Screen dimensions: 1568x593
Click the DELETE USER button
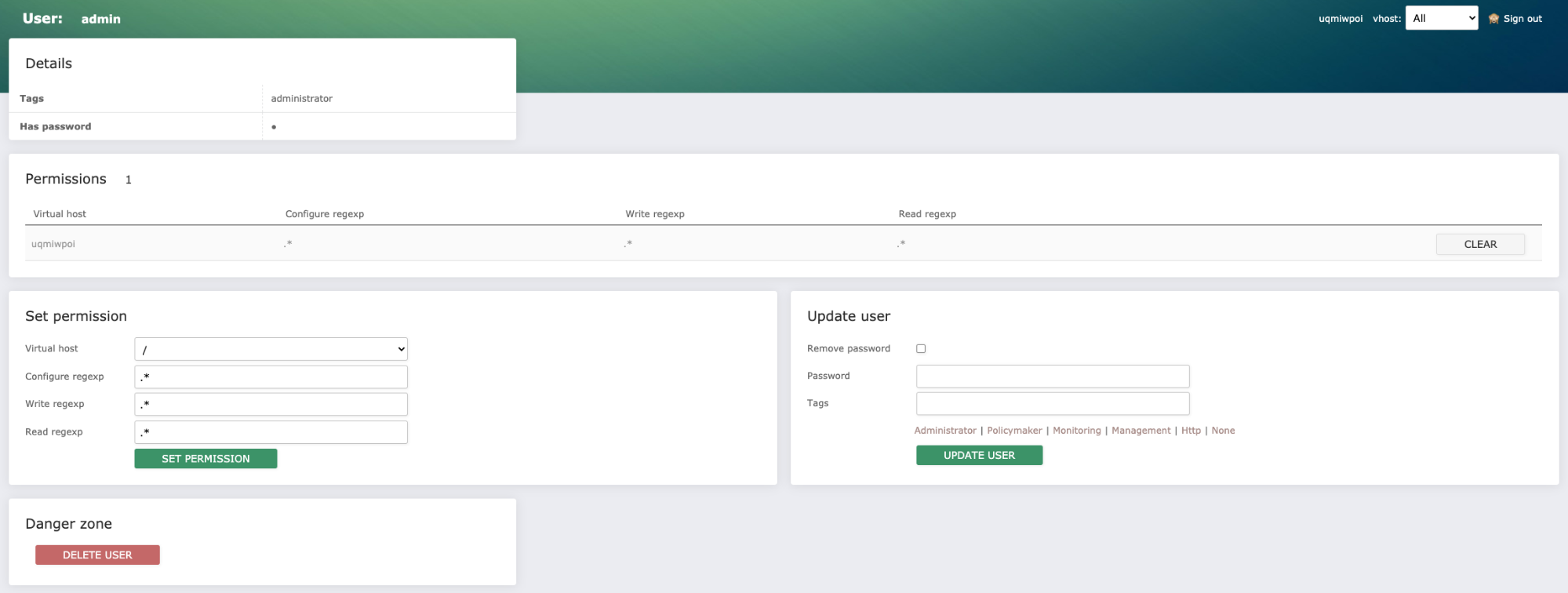point(97,555)
